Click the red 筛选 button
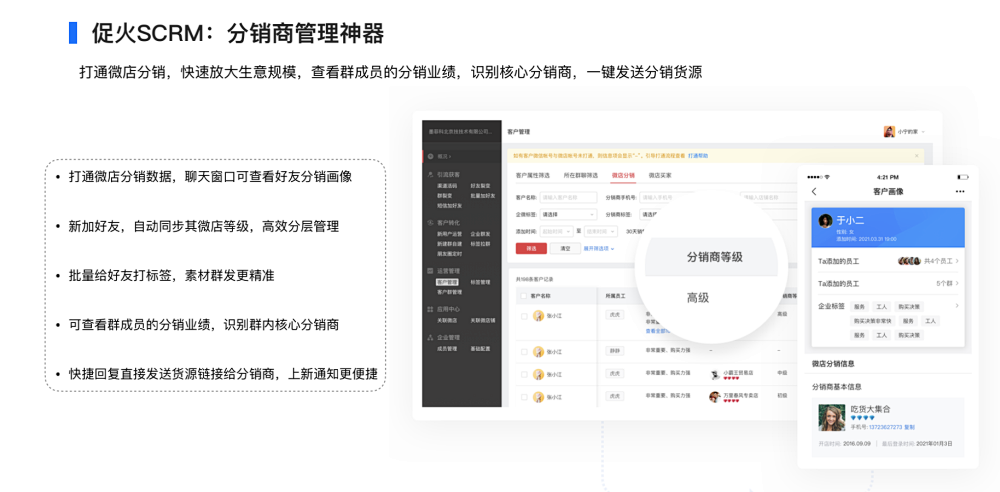Image resolution: width=1000 pixels, height=492 pixels. [530, 248]
